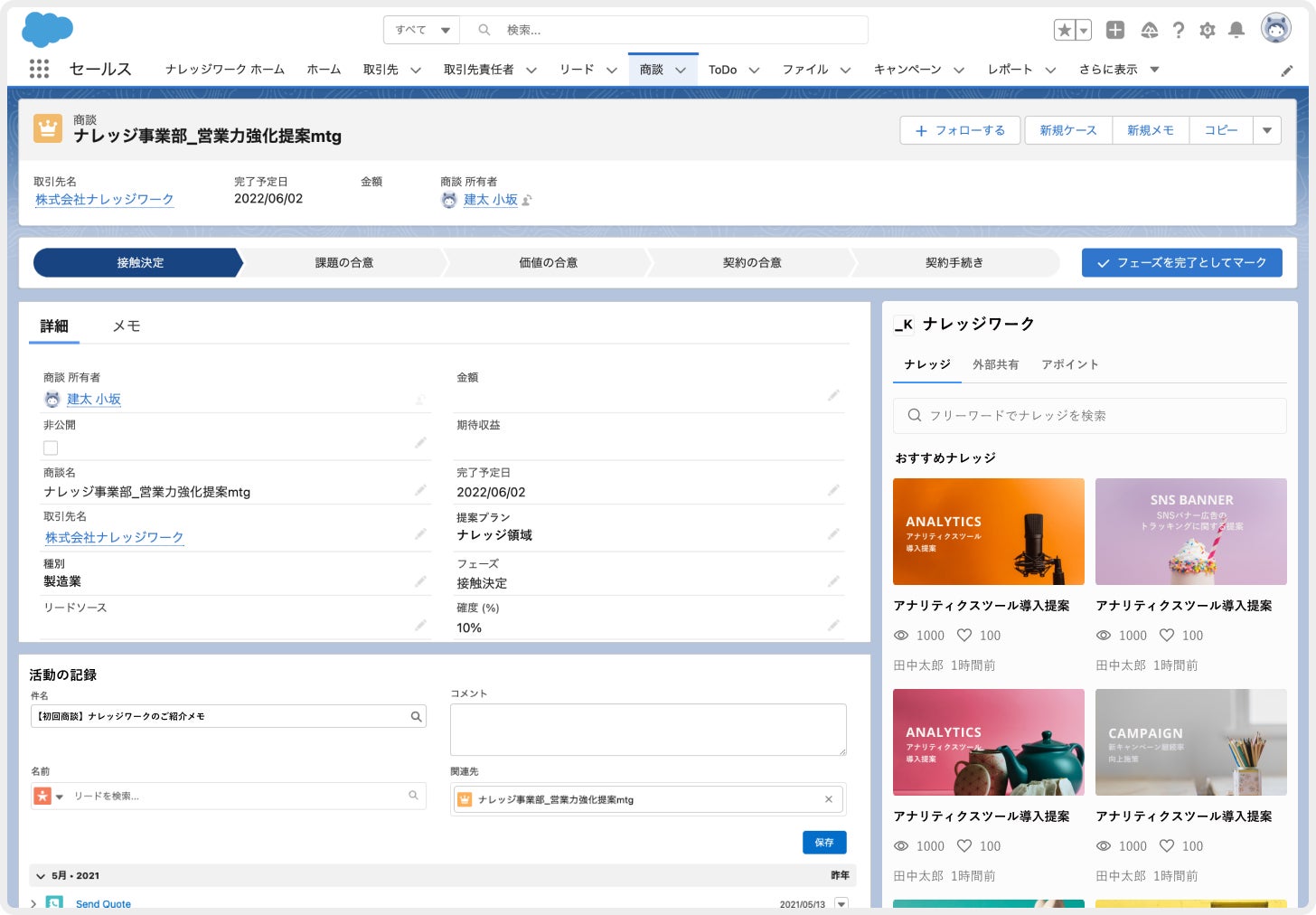Open the 株式会社ナレッジワーク account link in header
The width and height of the screenshot is (1316, 915).
point(104,199)
